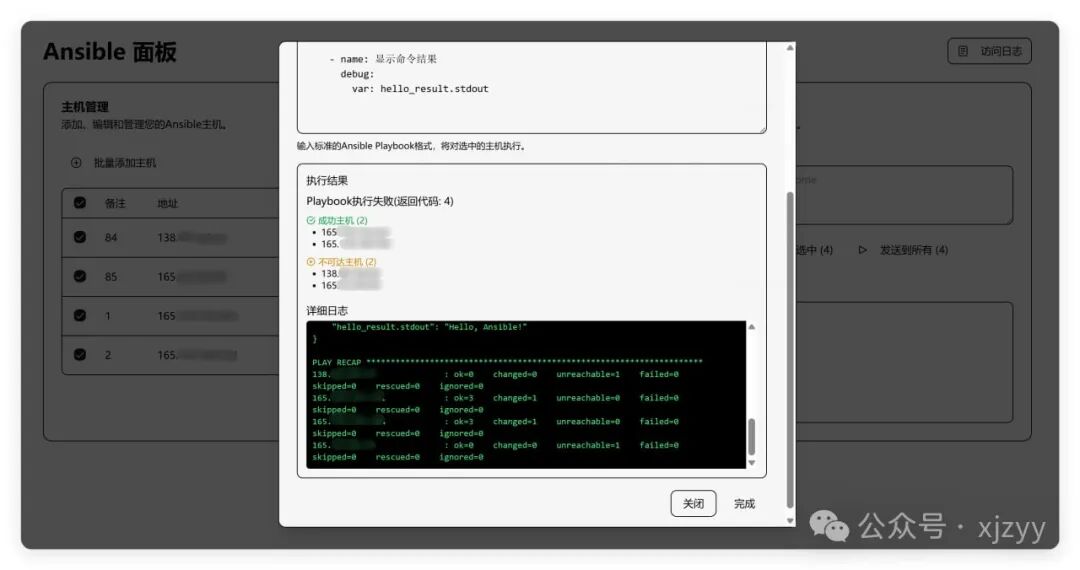Click the PLAY RECAP line in log

507,362
